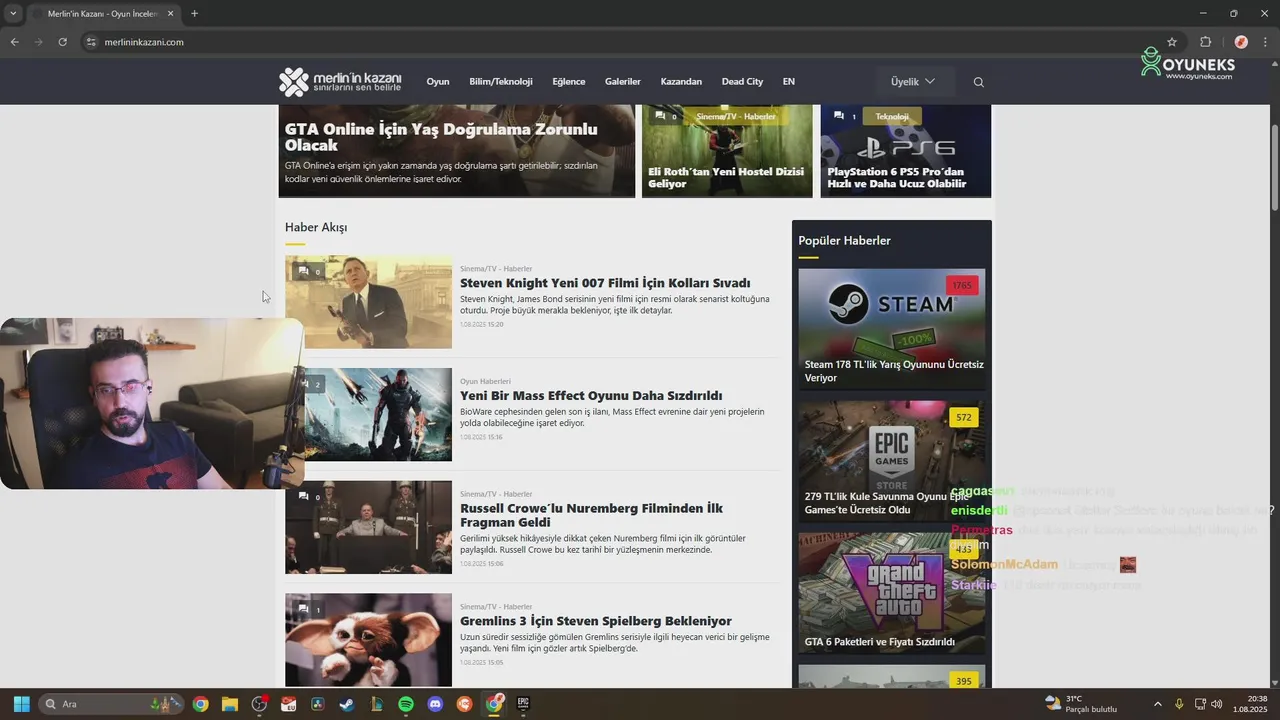
Task: Open Epic Games Launcher from taskbar
Action: tap(523, 704)
